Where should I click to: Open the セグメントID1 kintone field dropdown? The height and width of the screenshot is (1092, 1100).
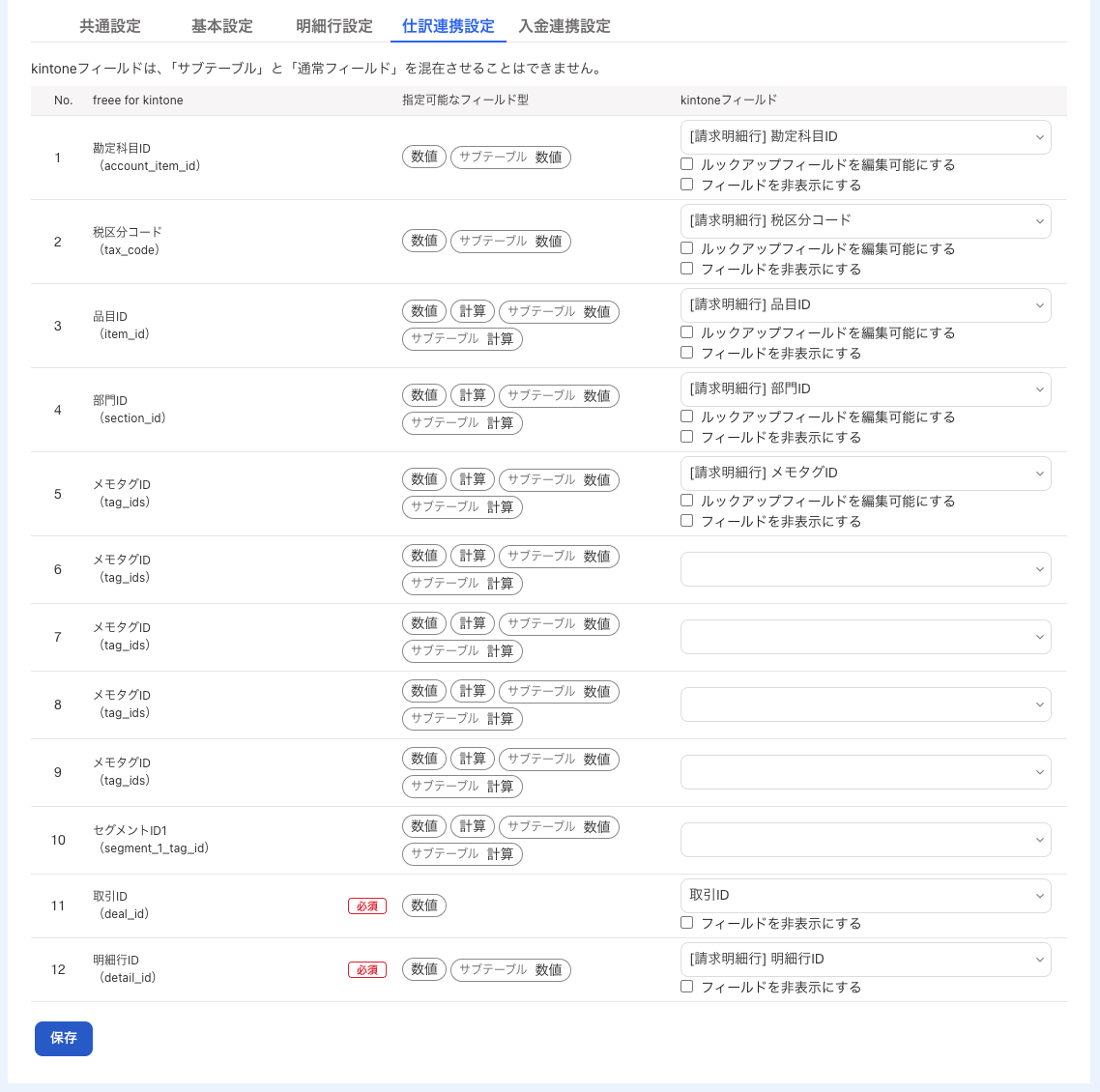865,840
